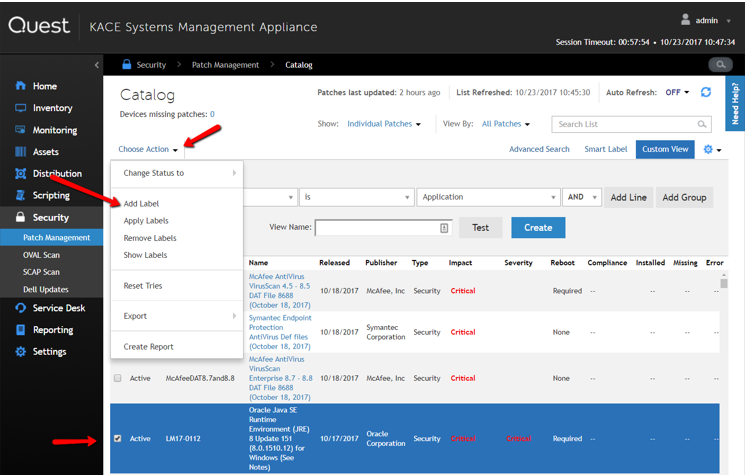Click the blue refresh icon

[706, 93]
